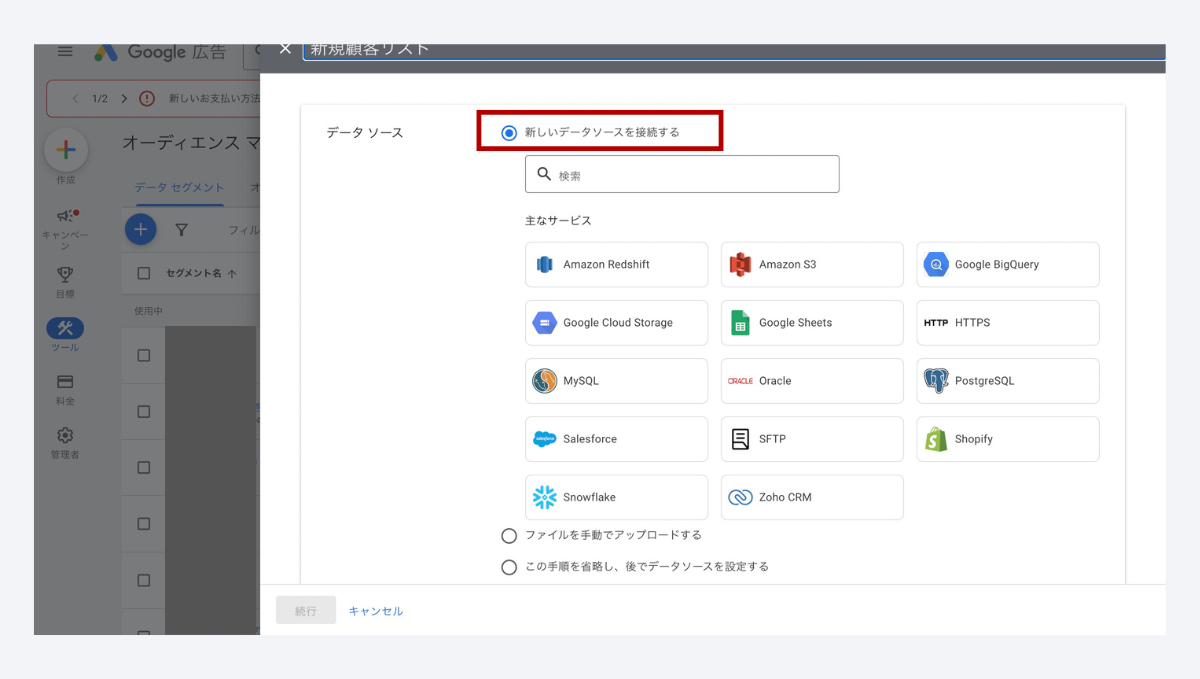The width and height of the screenshot is (1200, 679).
Task: Open the hamburger main menu
Action: point(65,52)
